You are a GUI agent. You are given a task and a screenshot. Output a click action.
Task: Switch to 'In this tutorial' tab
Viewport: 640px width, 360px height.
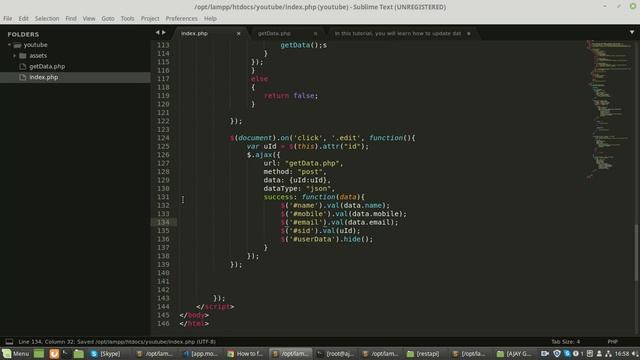[398, 33]
